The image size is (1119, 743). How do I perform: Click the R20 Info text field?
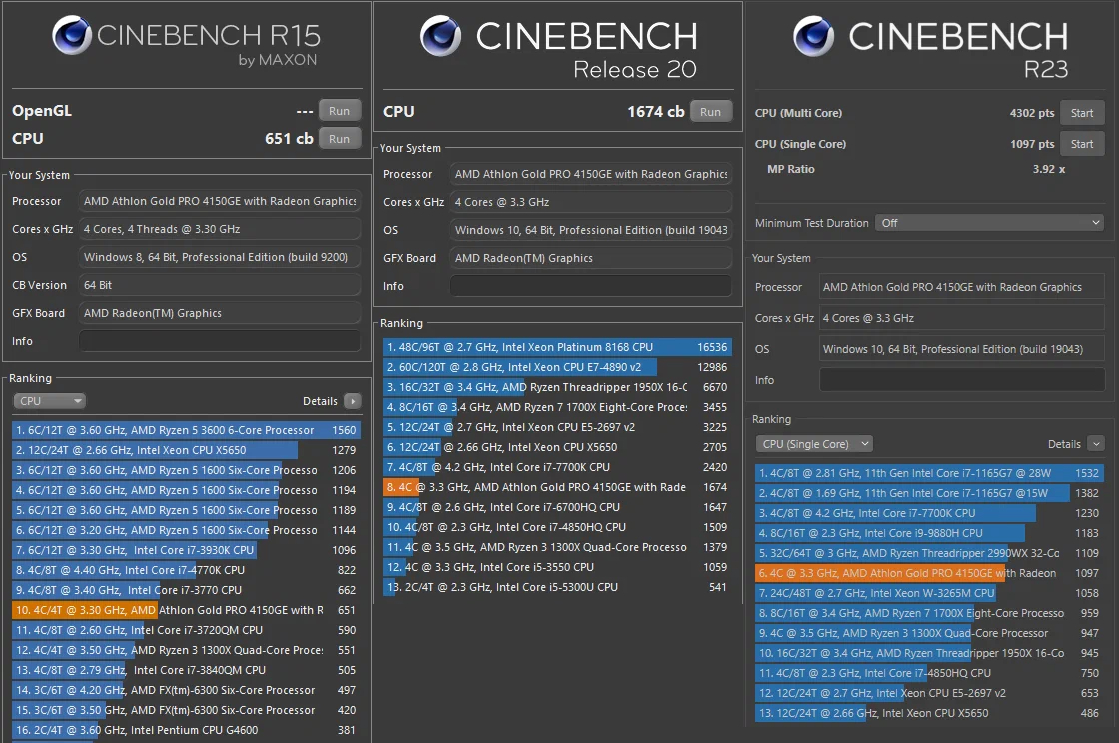590,286
